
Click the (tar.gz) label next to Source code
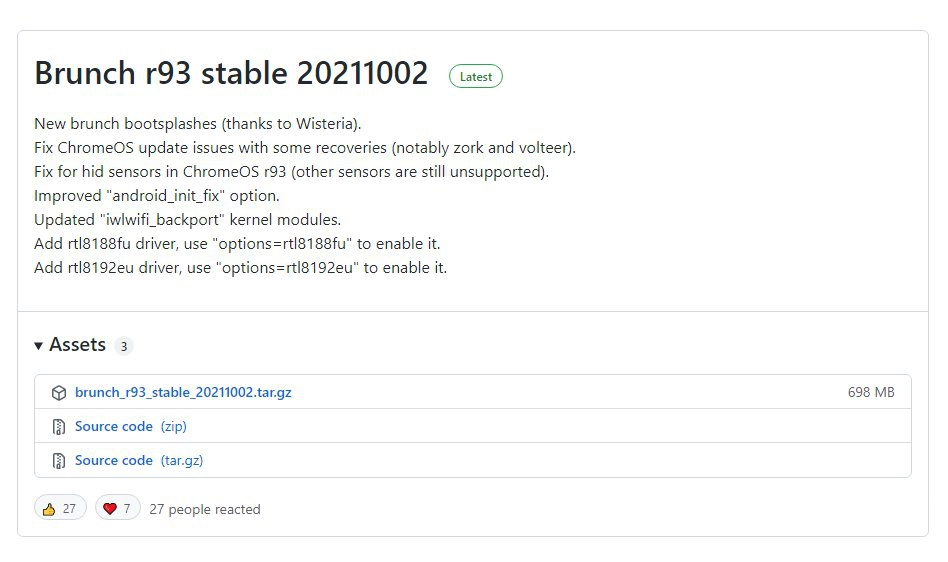(182, 461)
